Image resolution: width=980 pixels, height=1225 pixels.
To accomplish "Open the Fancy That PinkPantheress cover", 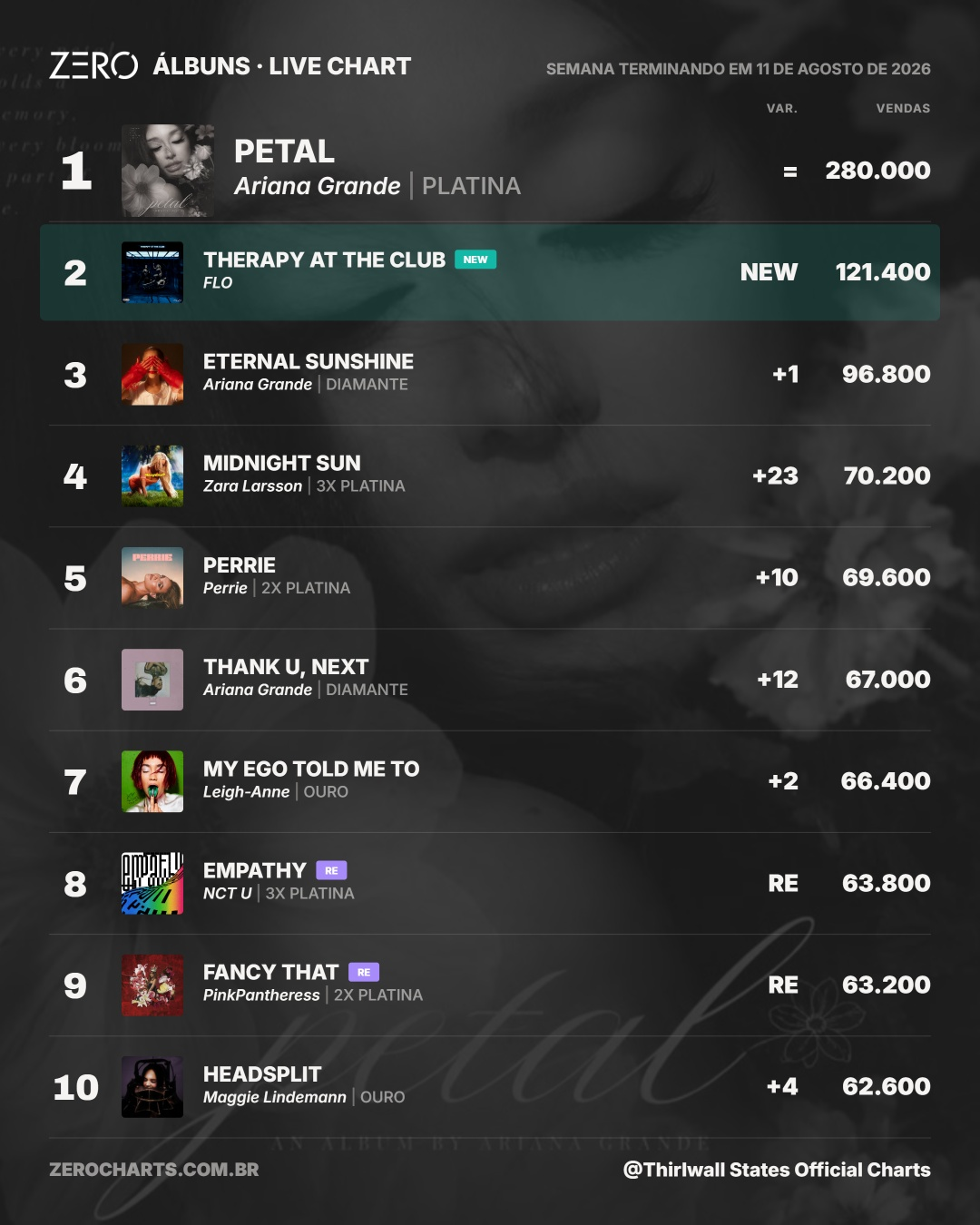I will click(152, 985).
